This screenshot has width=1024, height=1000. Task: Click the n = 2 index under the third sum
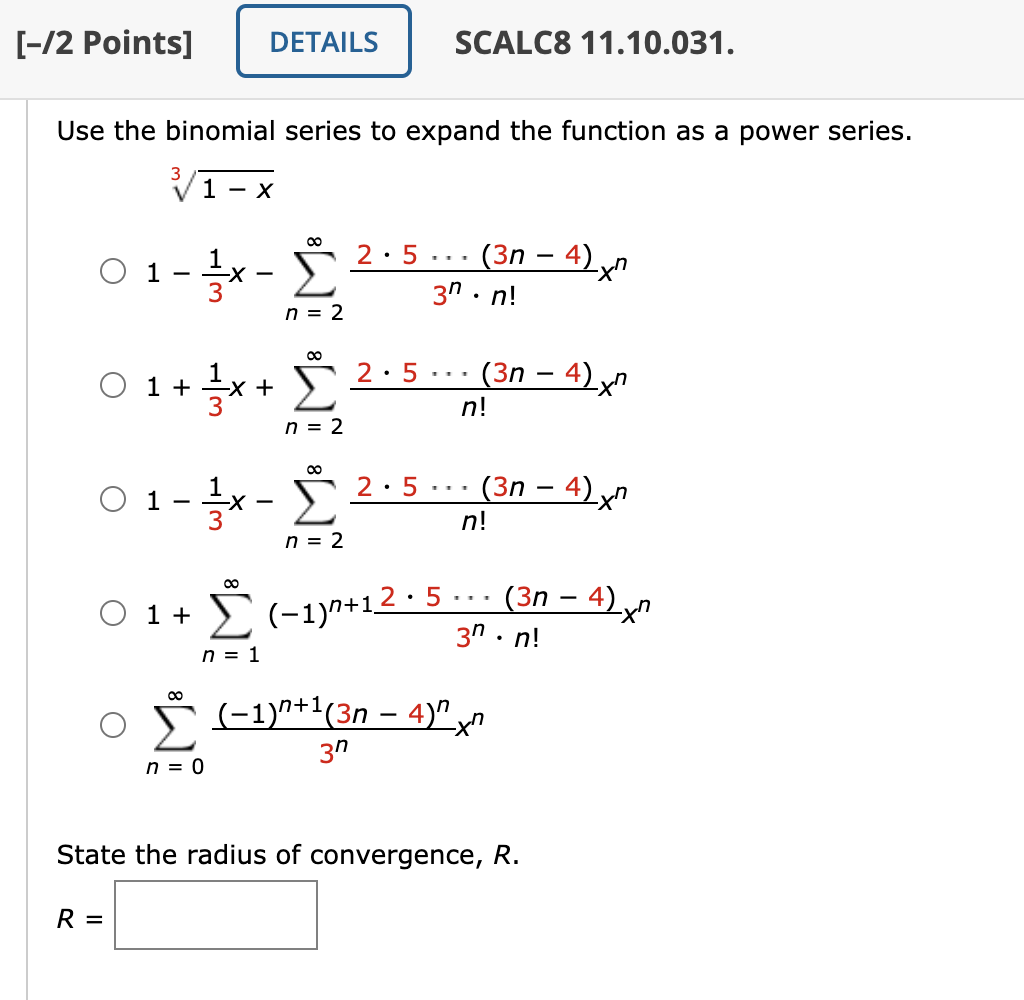click(313, 541)
